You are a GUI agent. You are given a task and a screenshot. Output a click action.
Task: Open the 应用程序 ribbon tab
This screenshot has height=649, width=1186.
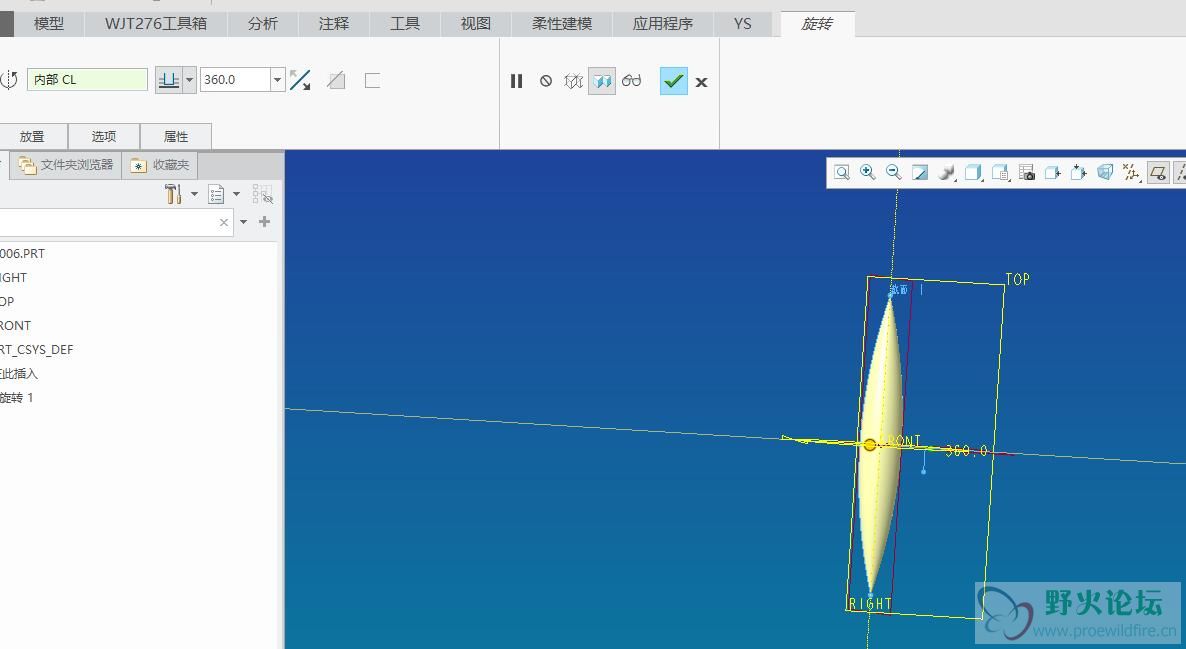coord(663,23)
